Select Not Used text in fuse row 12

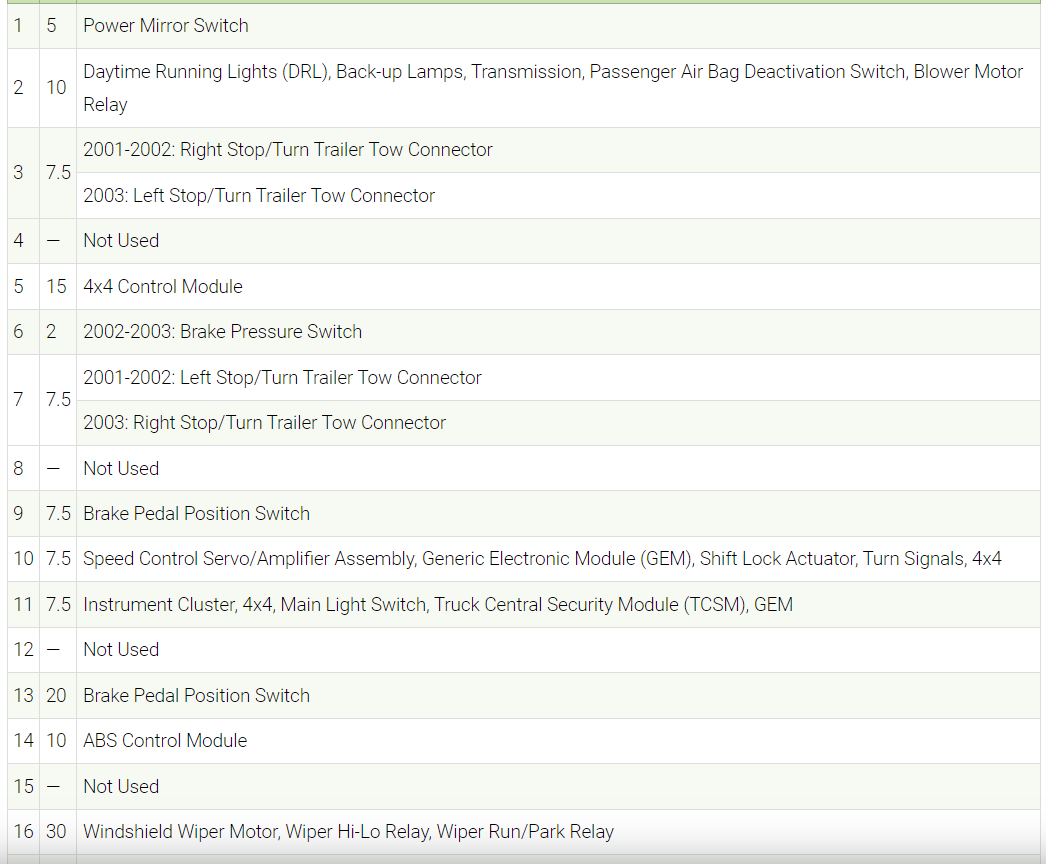click(x=121, y=650)
